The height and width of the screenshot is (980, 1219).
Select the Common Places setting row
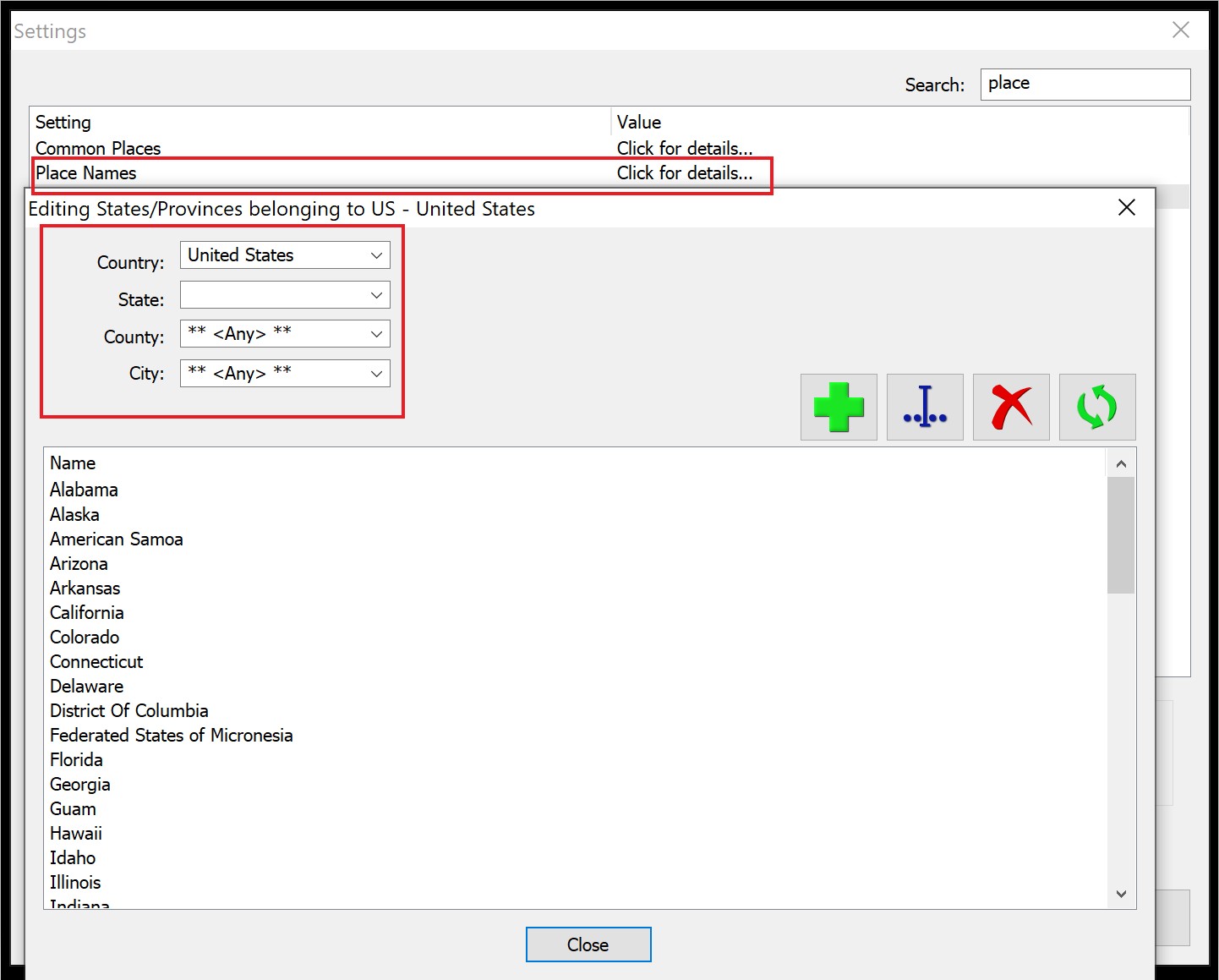click(x=609, y=148)
